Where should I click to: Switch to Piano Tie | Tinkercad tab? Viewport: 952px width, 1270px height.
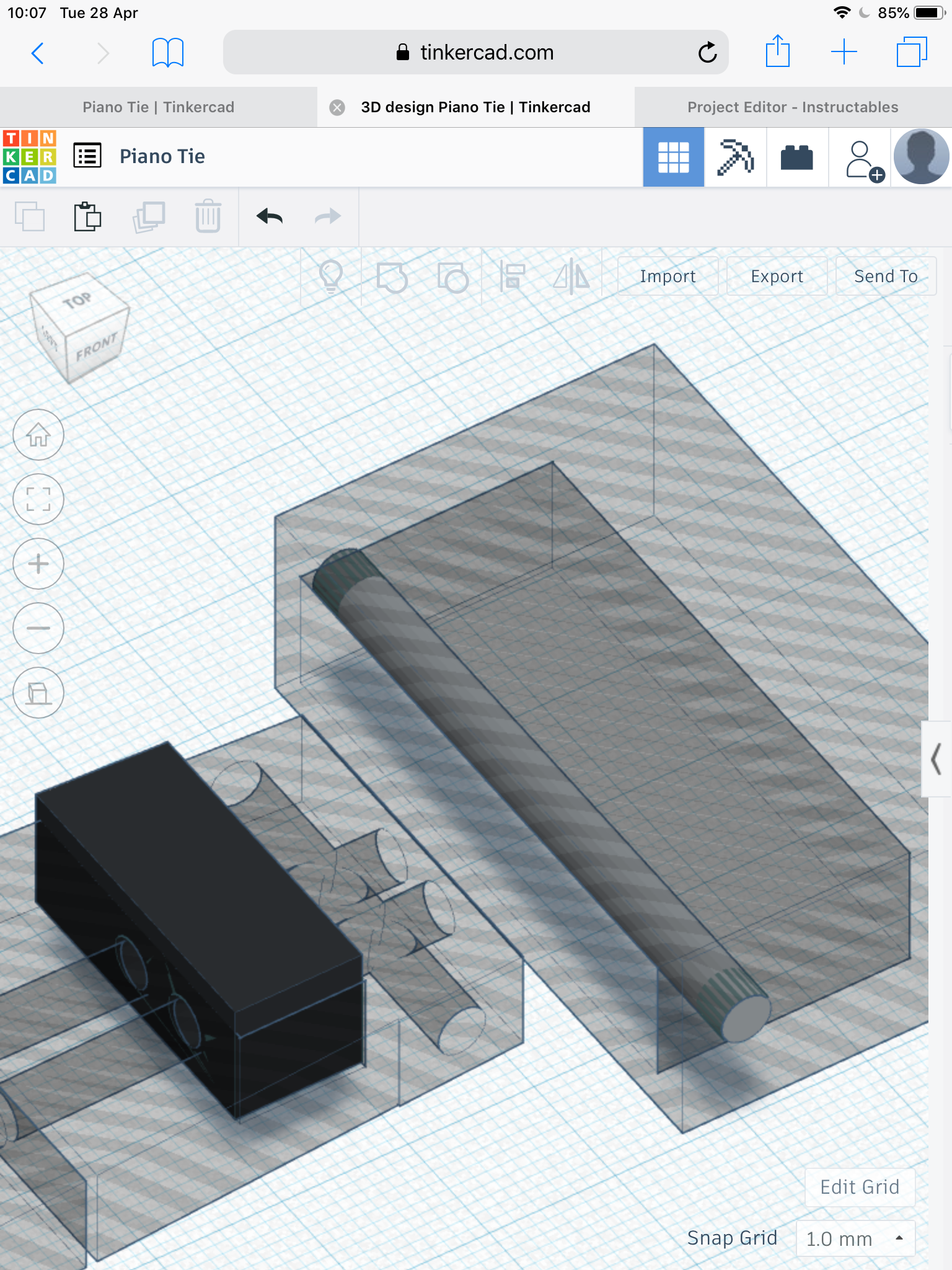click(x=159, y=107)
